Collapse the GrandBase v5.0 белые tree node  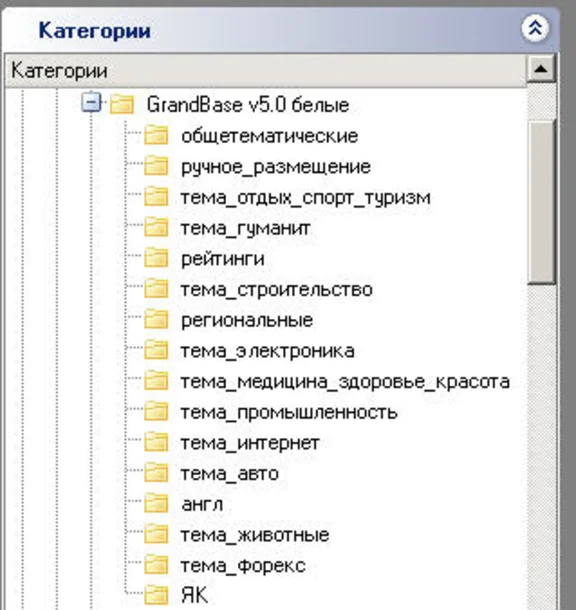click(91, 103)
